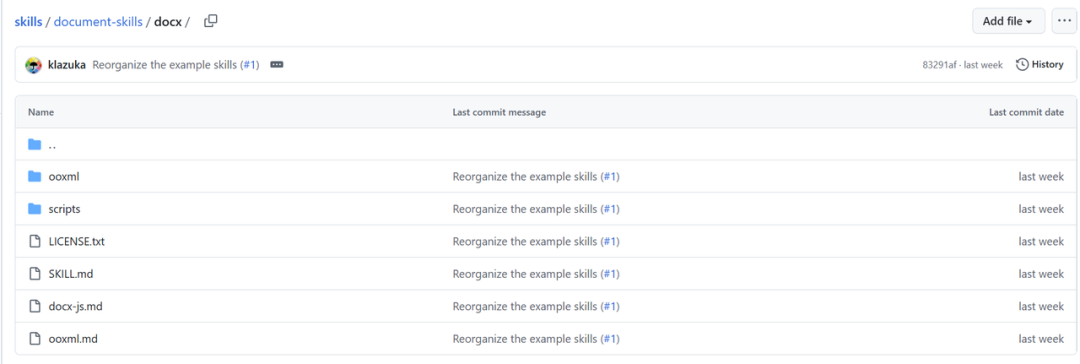Viewport: 1080px width, 364px height.
Task: Open pull request #1 in header commit
Action: tap(249, 65)
